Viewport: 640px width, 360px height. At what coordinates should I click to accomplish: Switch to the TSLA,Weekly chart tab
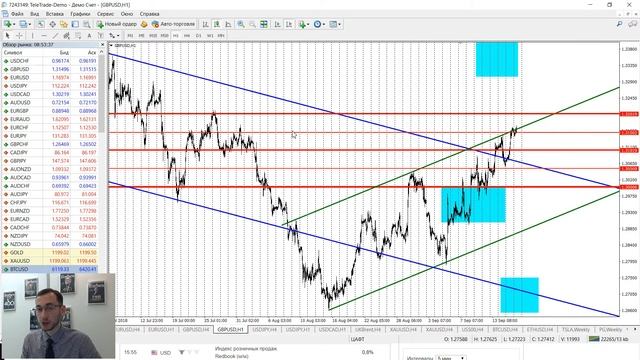[576, 329]
